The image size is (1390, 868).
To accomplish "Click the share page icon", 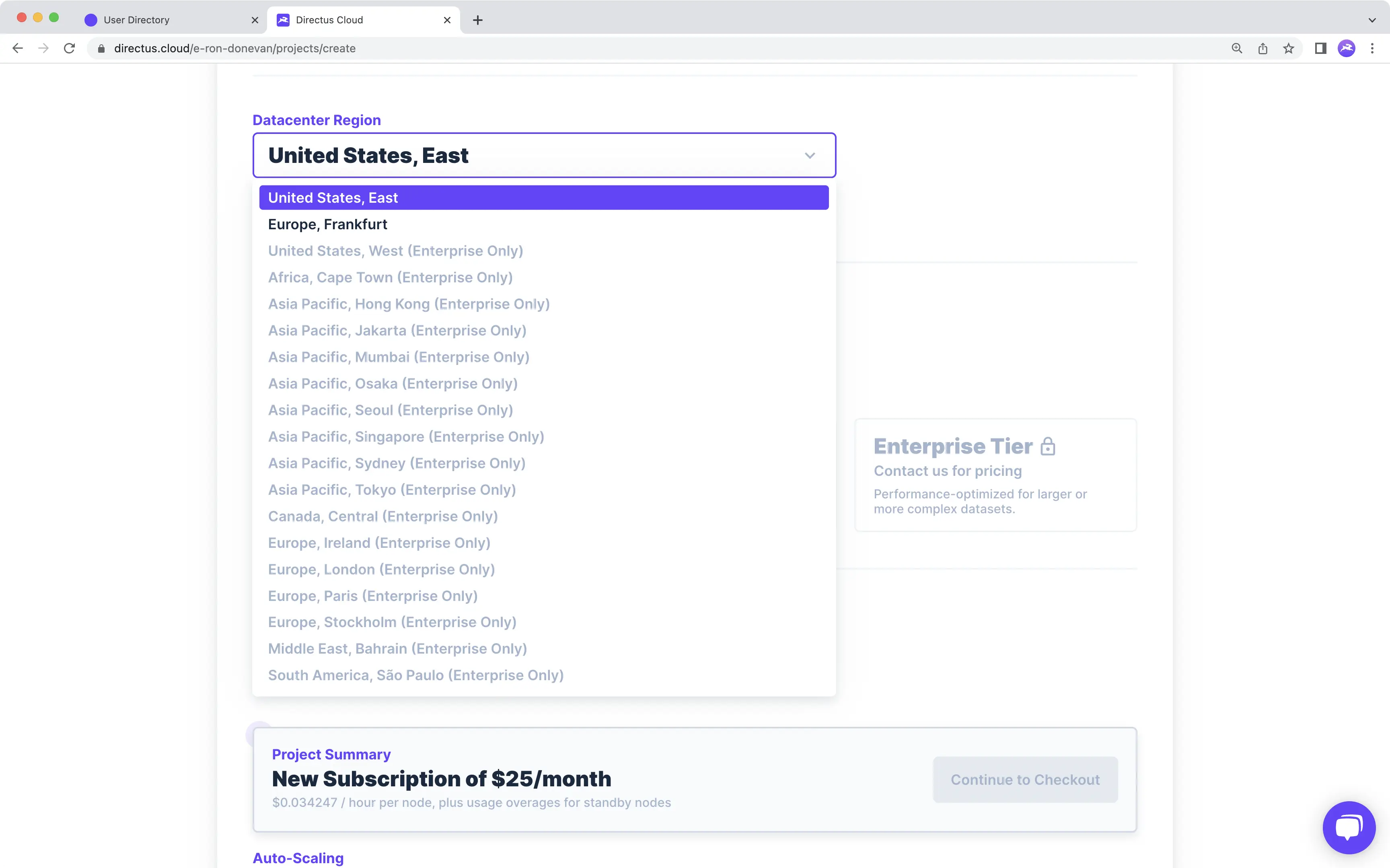I will click(x=1263, y=48).
